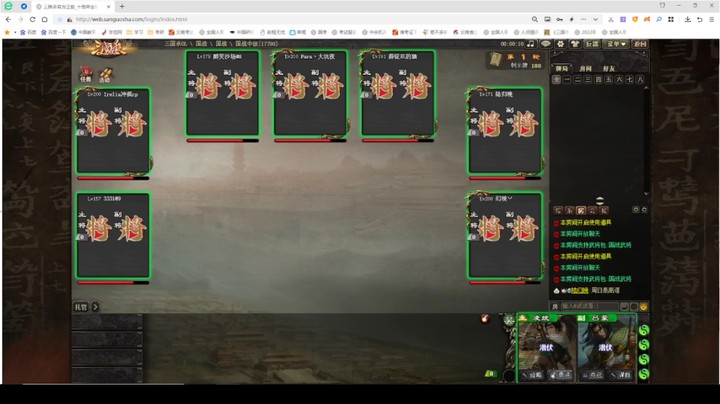Expand the 菜单 menu dropdown
This screenshot has width=720, height=404.
pos(617,44)
